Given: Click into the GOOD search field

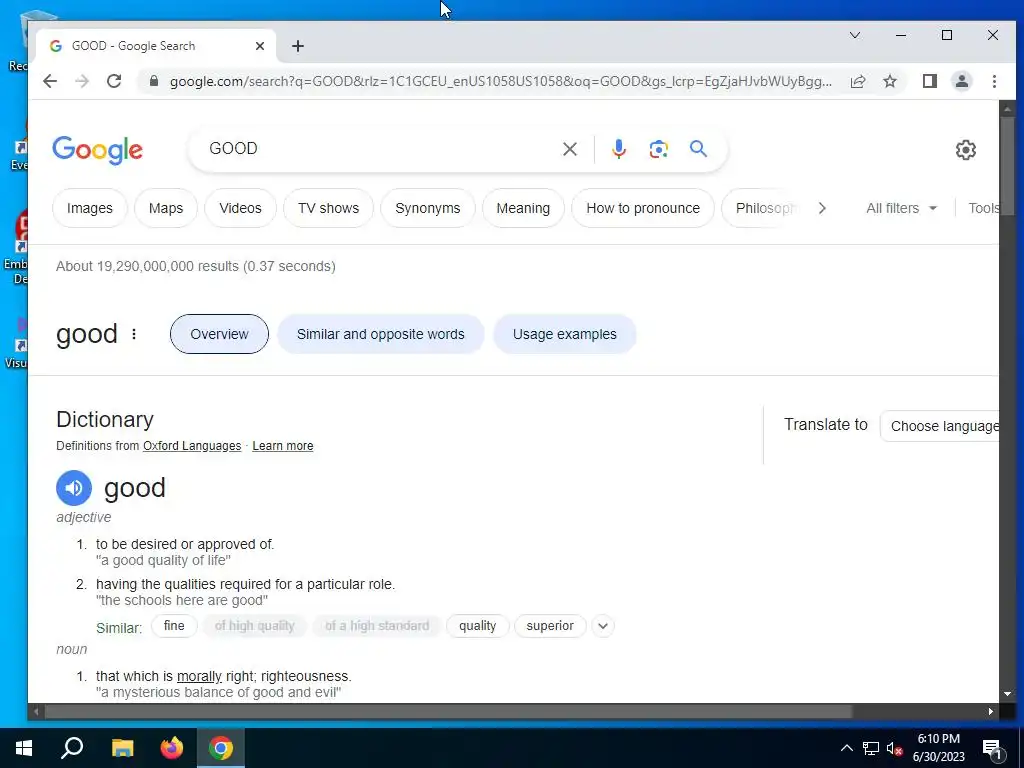Looking at the screenshot, I should click(x=379, y=149).
